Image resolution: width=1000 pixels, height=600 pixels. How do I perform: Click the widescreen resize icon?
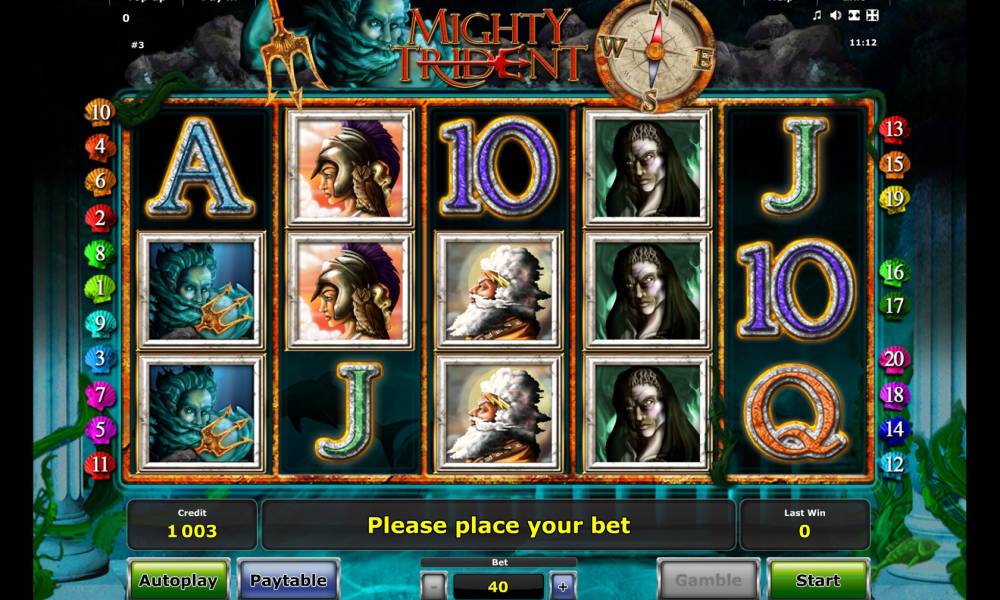pos(853,15)
